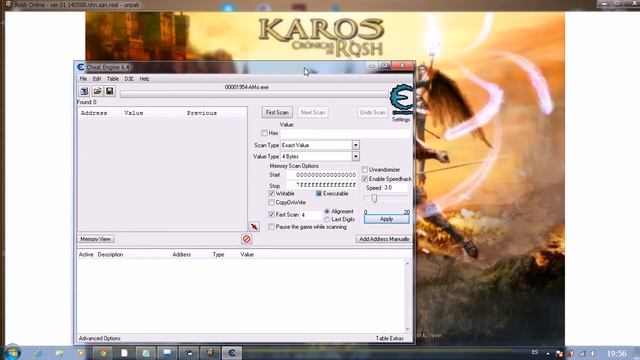Select the Alignment radio button

click(327, 211)
